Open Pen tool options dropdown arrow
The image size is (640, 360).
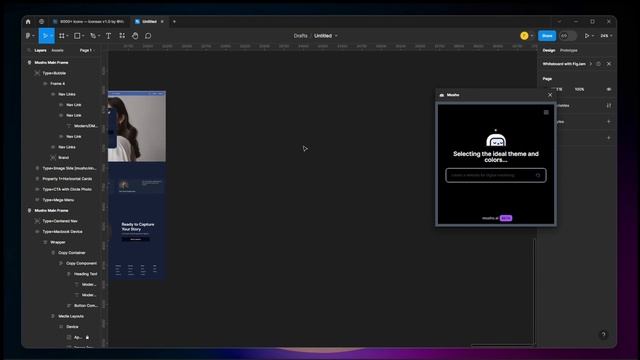99,36
